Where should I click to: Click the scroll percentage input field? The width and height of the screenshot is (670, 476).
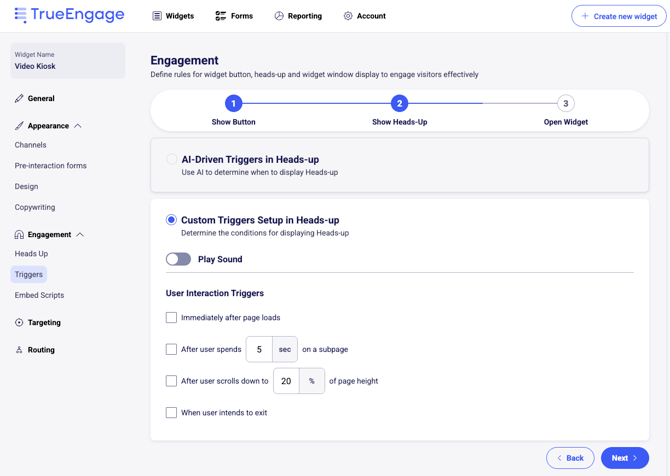click(286, 381)
